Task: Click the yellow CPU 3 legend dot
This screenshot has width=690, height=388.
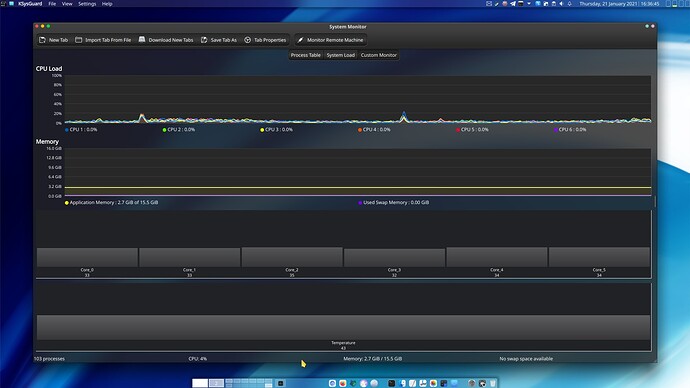Action: 262,130
